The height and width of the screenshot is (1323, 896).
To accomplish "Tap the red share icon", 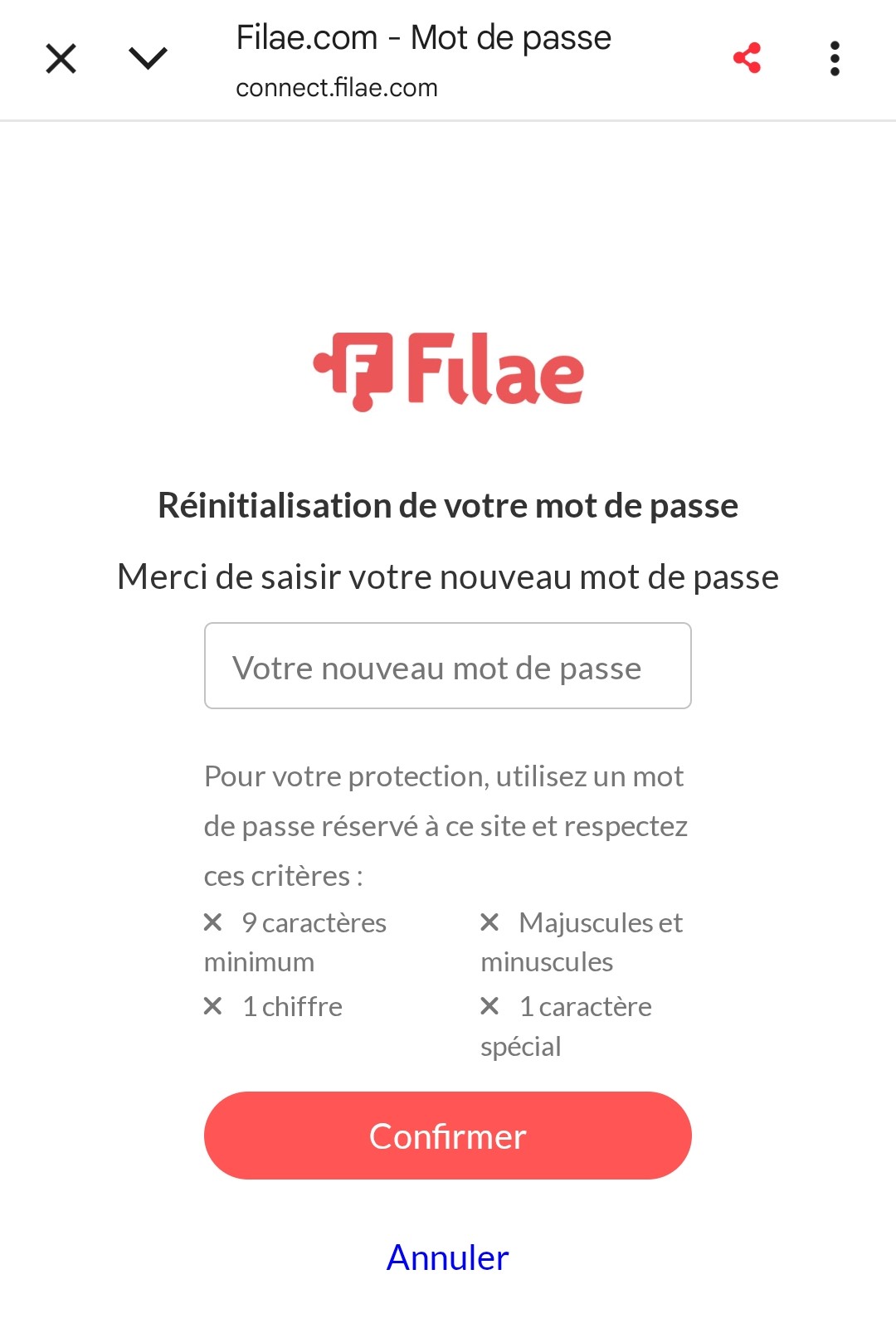I will point(747,58).
